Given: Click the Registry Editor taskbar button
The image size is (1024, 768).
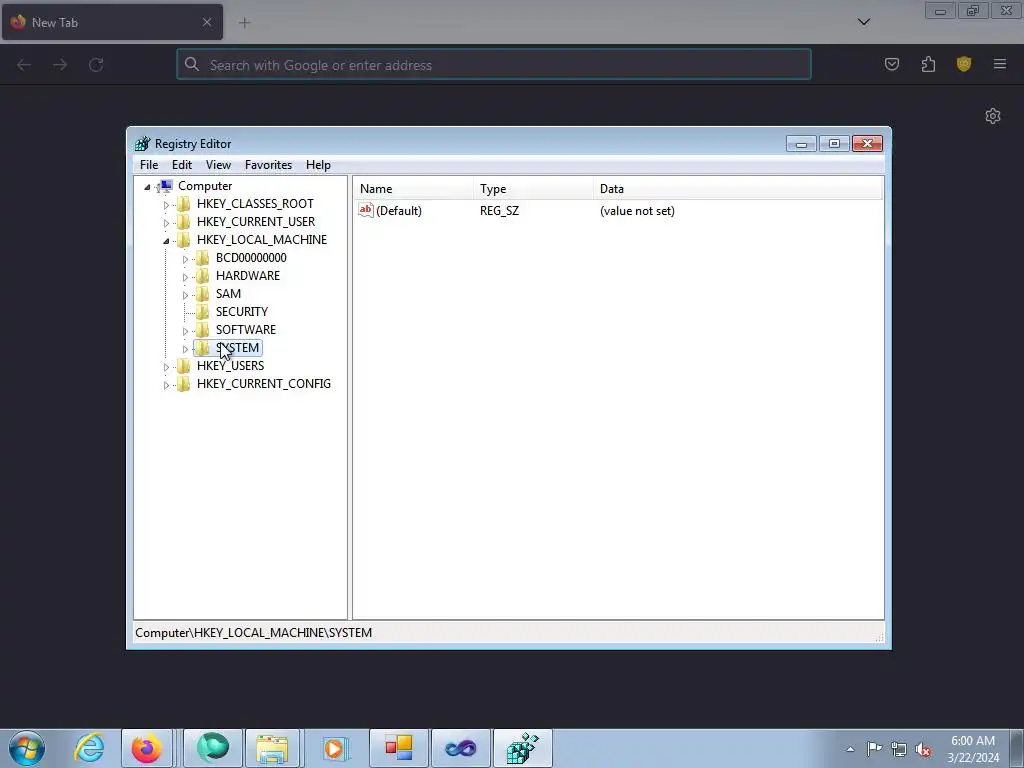Looking at the screenshot, I should pyautogui.click(x=522, y=748).
